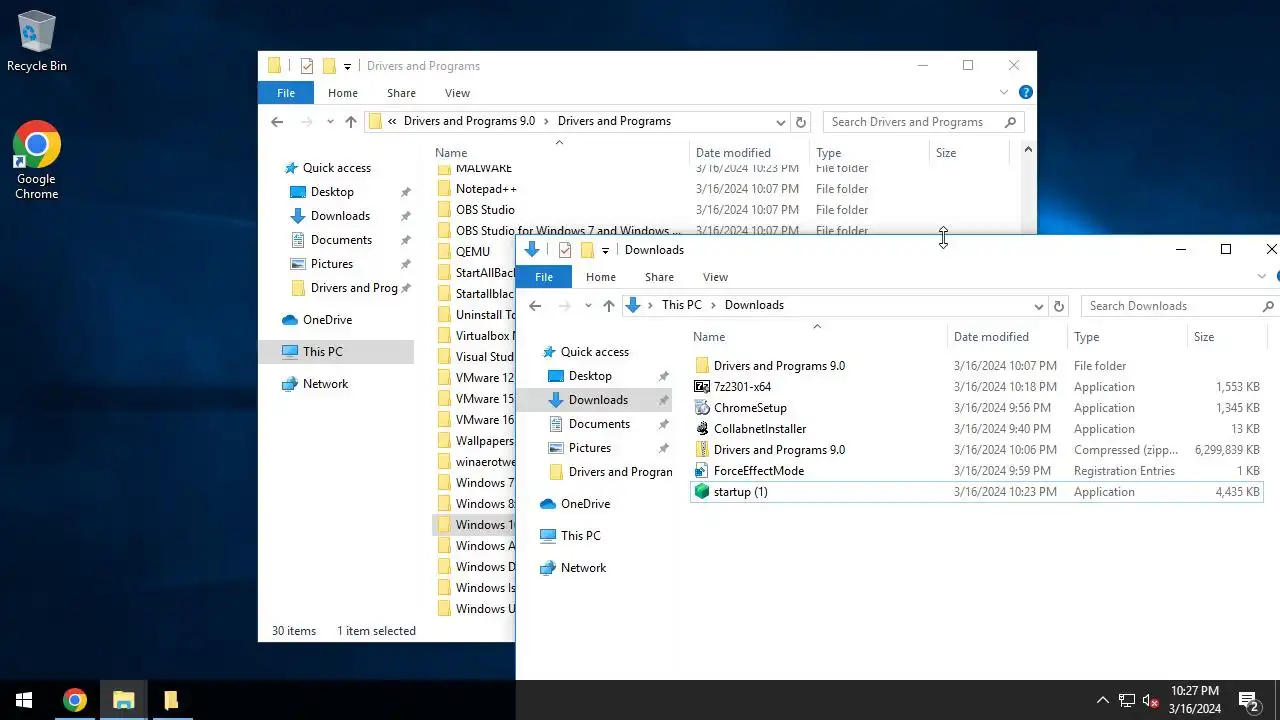Open the Windows Start menu
Screen dimensions: 1280x720
point(24,700)
